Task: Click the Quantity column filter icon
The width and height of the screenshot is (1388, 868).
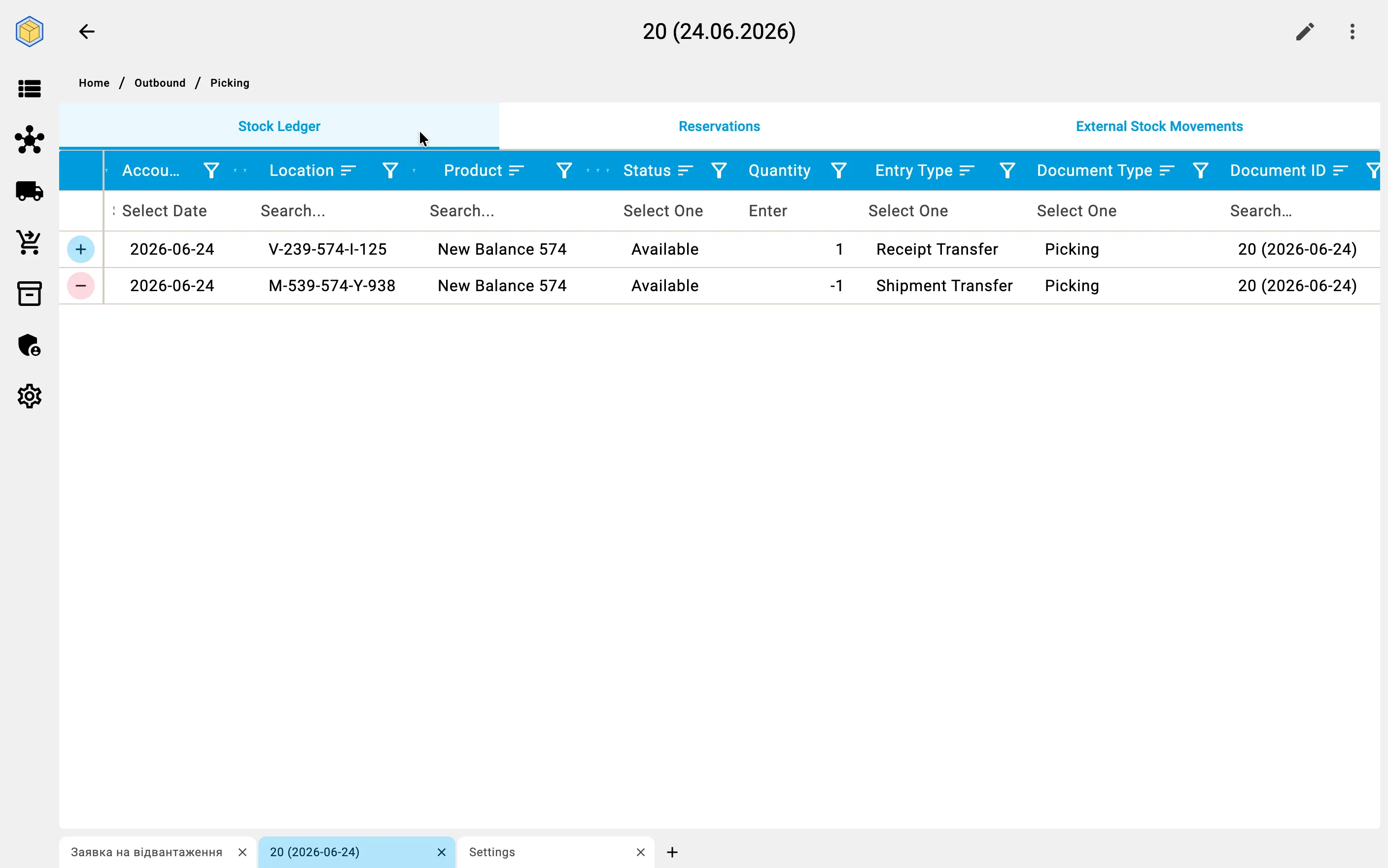Action: pos(838,170)
